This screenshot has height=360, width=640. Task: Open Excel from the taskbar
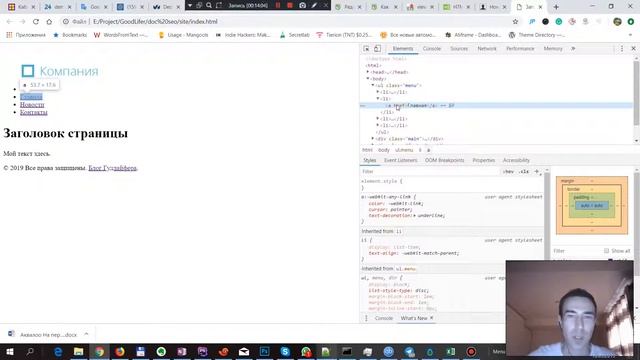pyautogui.click(x=450, y=351)
